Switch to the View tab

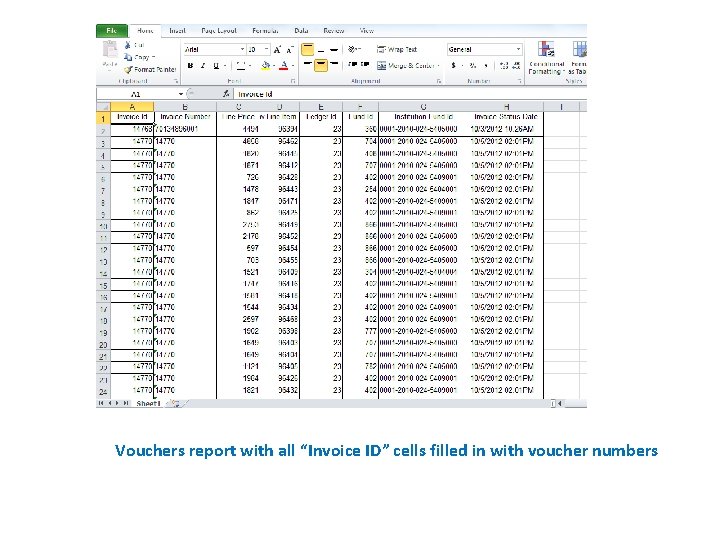point(366,31)
